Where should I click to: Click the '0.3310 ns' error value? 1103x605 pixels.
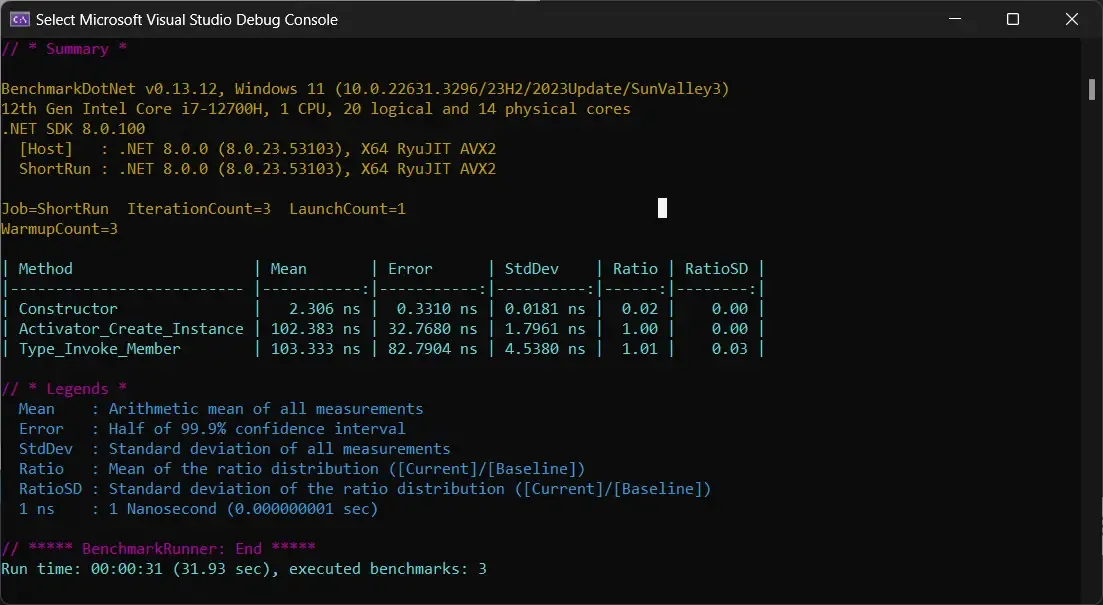(x=437, y=309)
